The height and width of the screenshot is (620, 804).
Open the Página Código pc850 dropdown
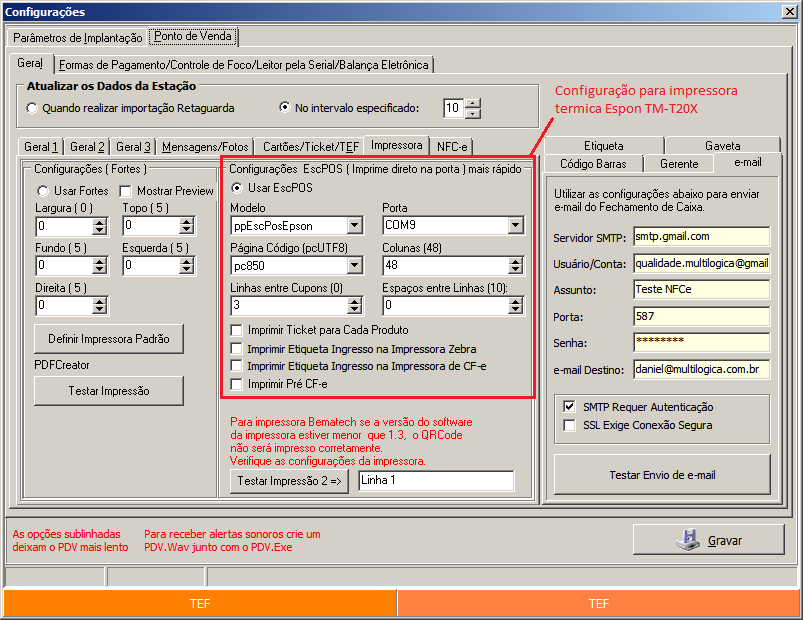click(354, 265)
